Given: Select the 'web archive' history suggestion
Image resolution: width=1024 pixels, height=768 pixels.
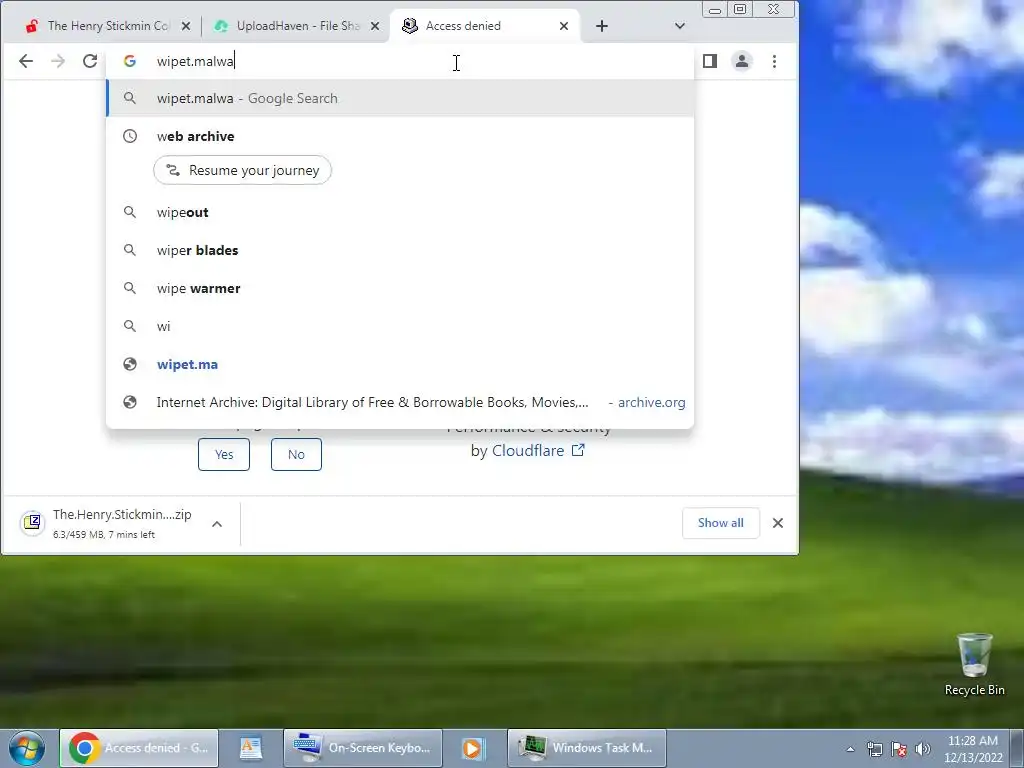Looking at the screenshot, I should point(400,136).
